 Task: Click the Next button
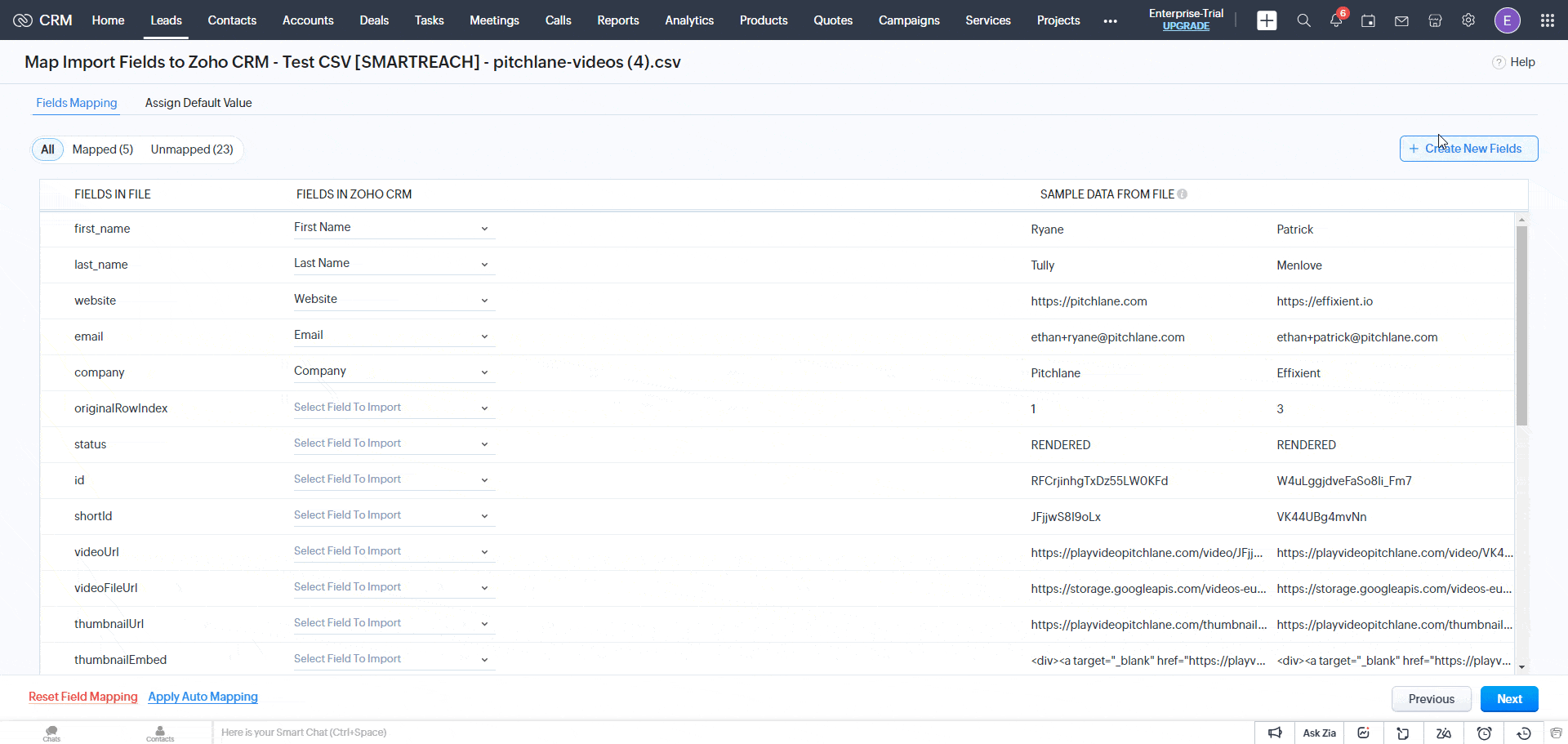click(1509, 699)
